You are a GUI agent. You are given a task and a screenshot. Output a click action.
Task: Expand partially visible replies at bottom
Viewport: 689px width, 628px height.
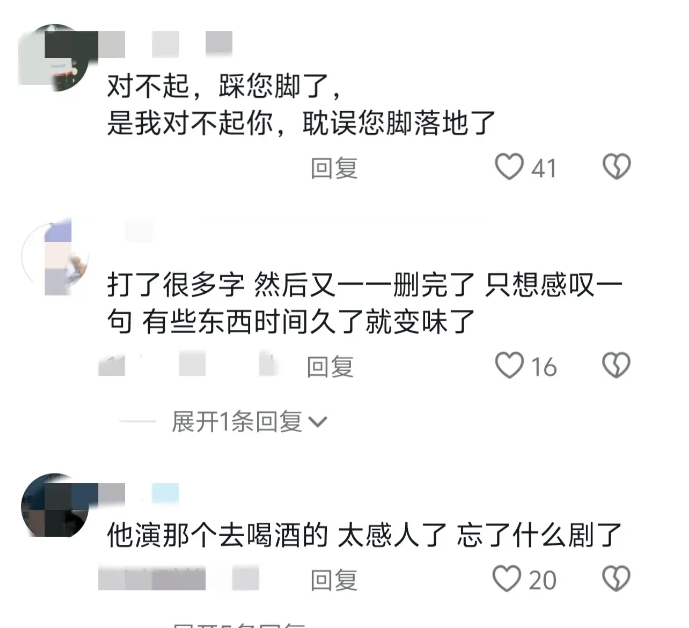[x=239, y=625]
